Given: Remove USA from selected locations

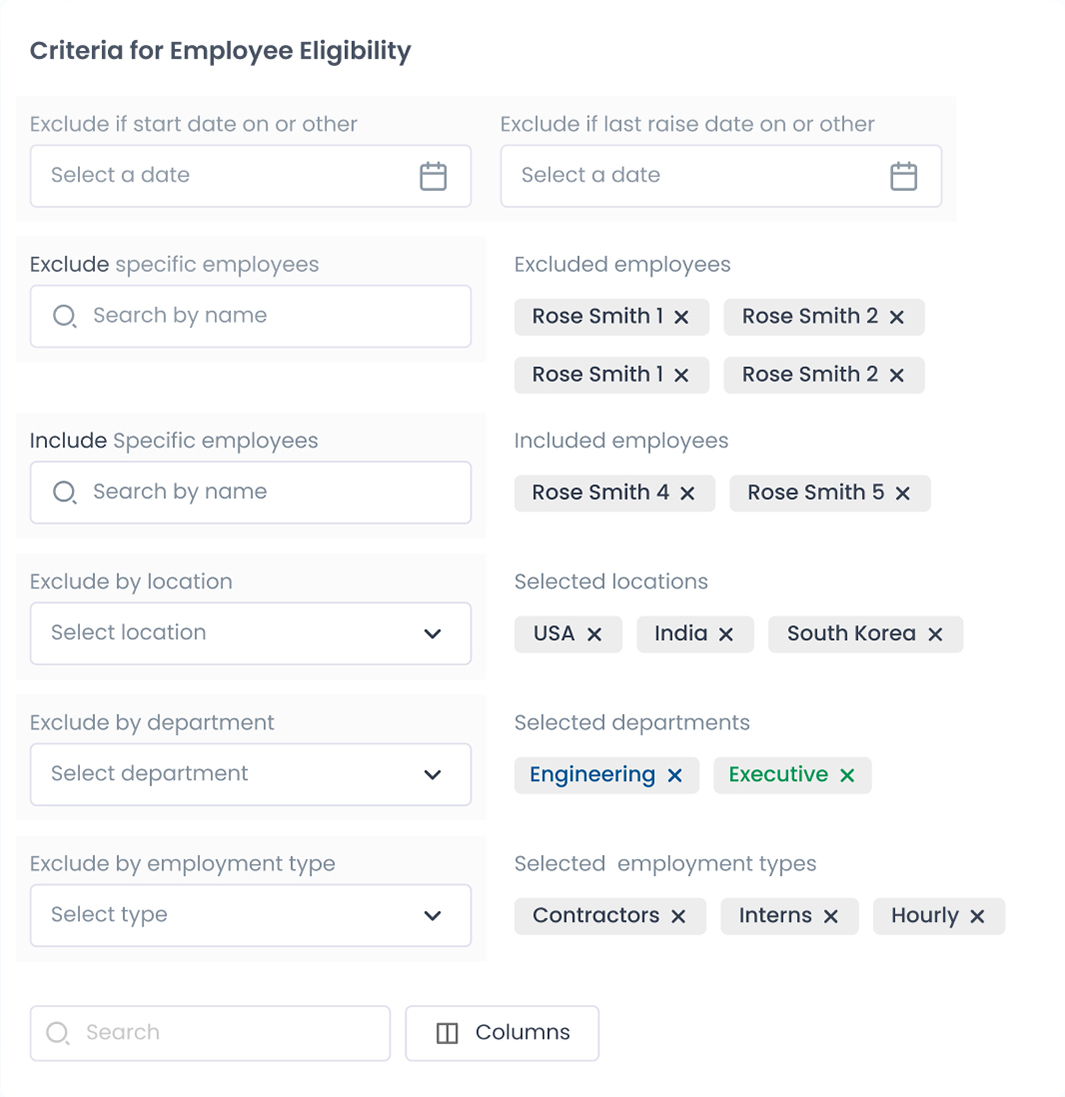Looking at the screenshot, I should tap(595, 634).
